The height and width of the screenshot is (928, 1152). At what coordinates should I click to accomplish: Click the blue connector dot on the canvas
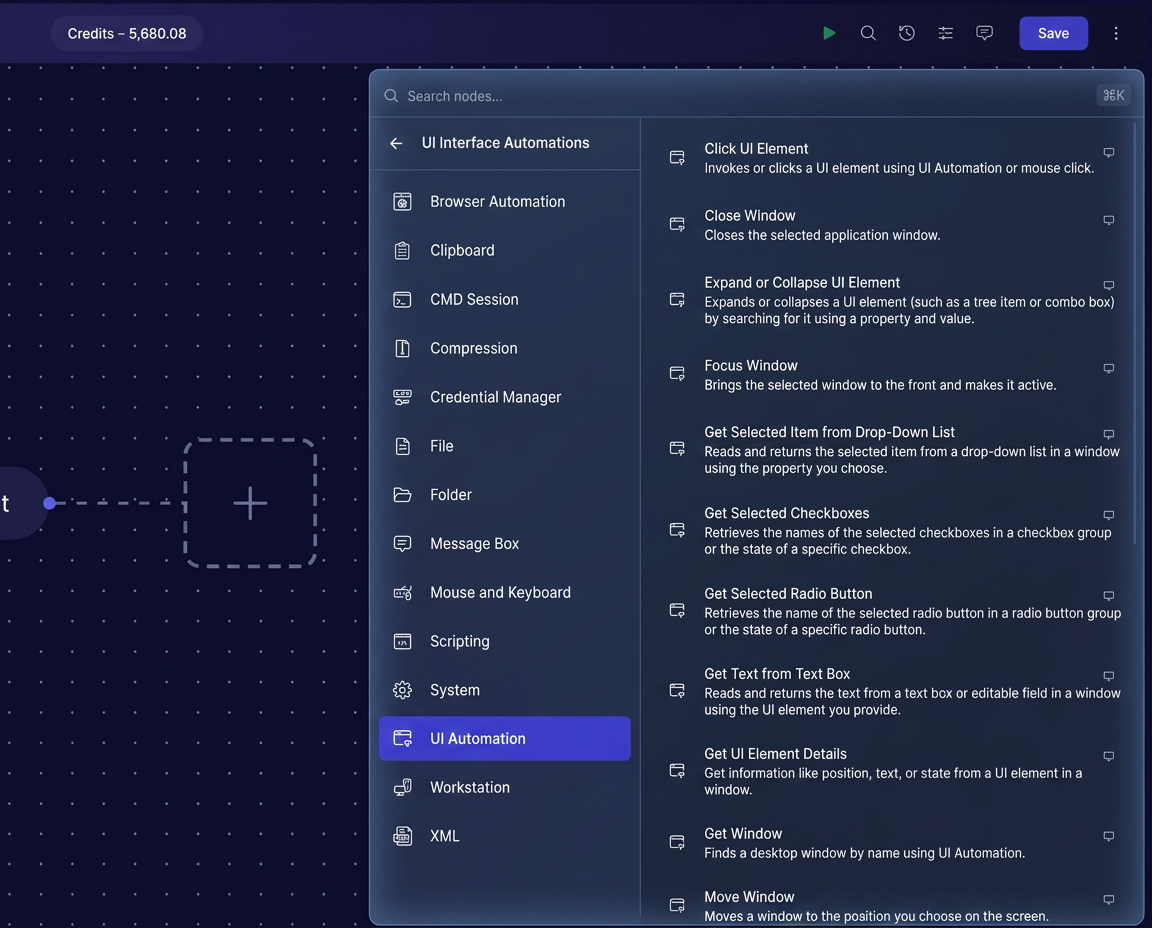(x=49, y=503)
